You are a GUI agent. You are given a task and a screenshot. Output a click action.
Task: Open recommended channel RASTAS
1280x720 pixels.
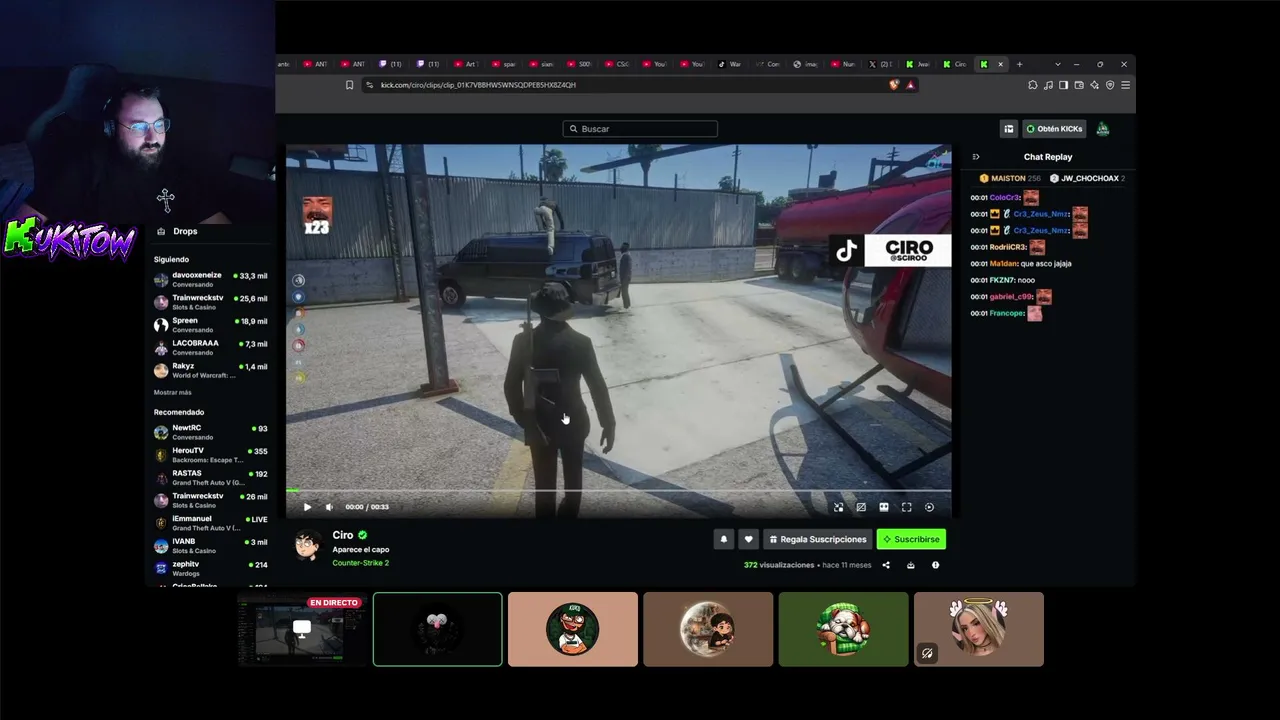[210, 477]
